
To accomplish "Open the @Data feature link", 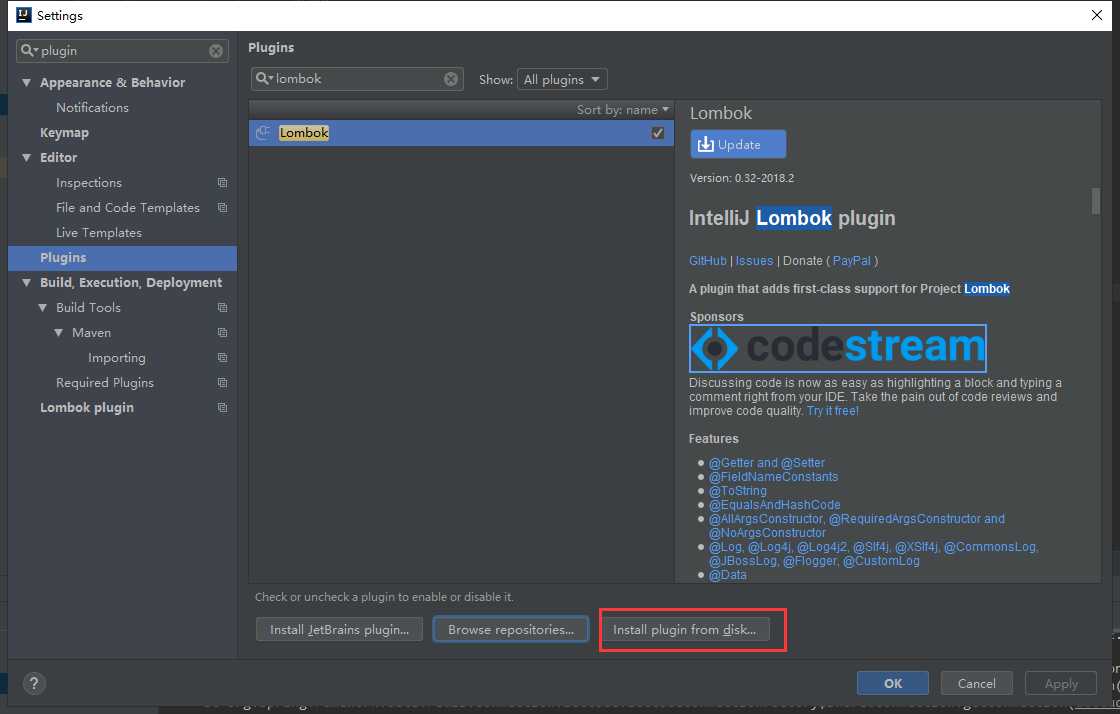I will [x=728, y=575].
